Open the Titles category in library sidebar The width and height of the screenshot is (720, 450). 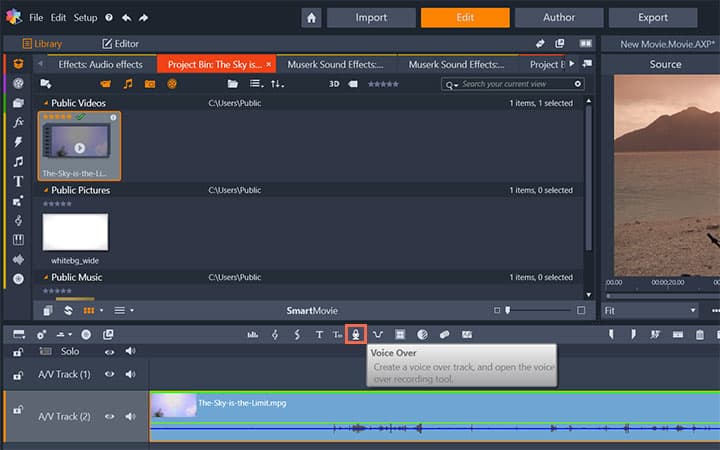(x=18, y=181)
